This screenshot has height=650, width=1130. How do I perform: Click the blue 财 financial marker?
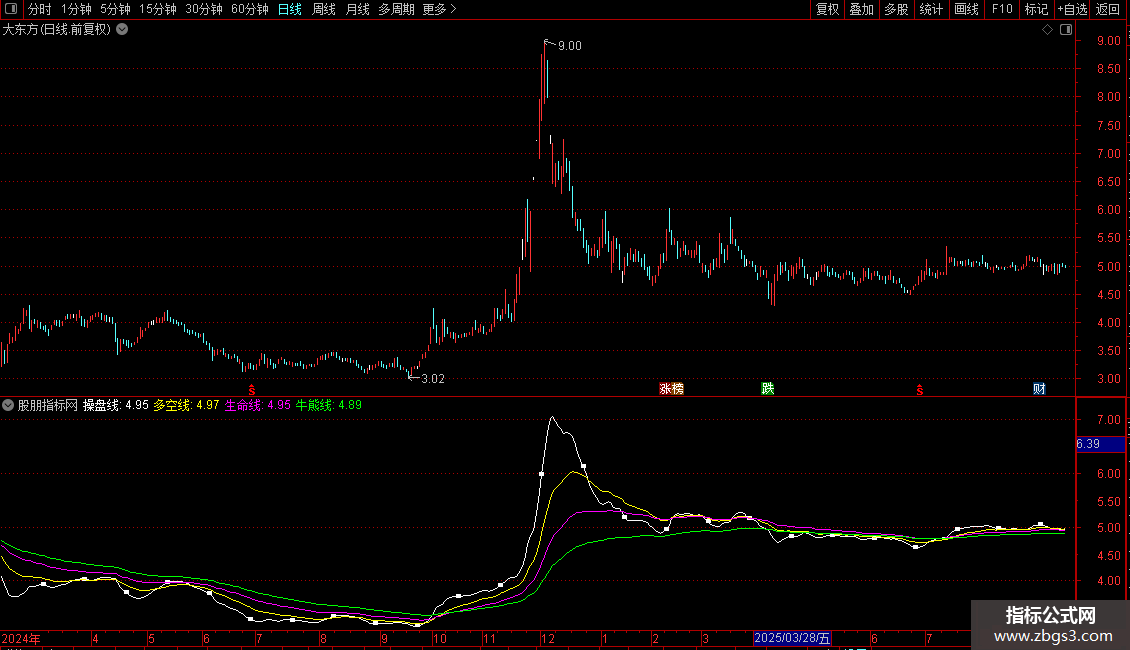click(x=1039, y=389)
